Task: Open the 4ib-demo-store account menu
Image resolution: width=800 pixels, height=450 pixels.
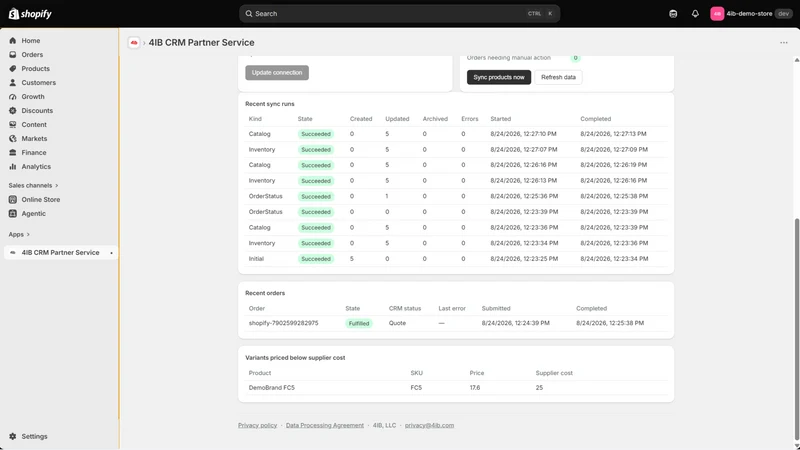Action: [x=751, y=14]
